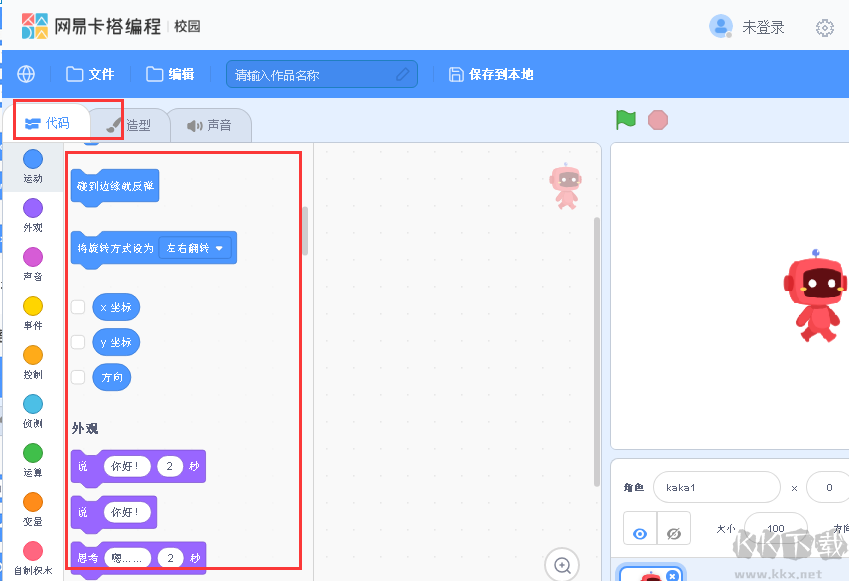Click the faded sprite watermark in workspace
The image size is (849, 581).
click(566, 185)
